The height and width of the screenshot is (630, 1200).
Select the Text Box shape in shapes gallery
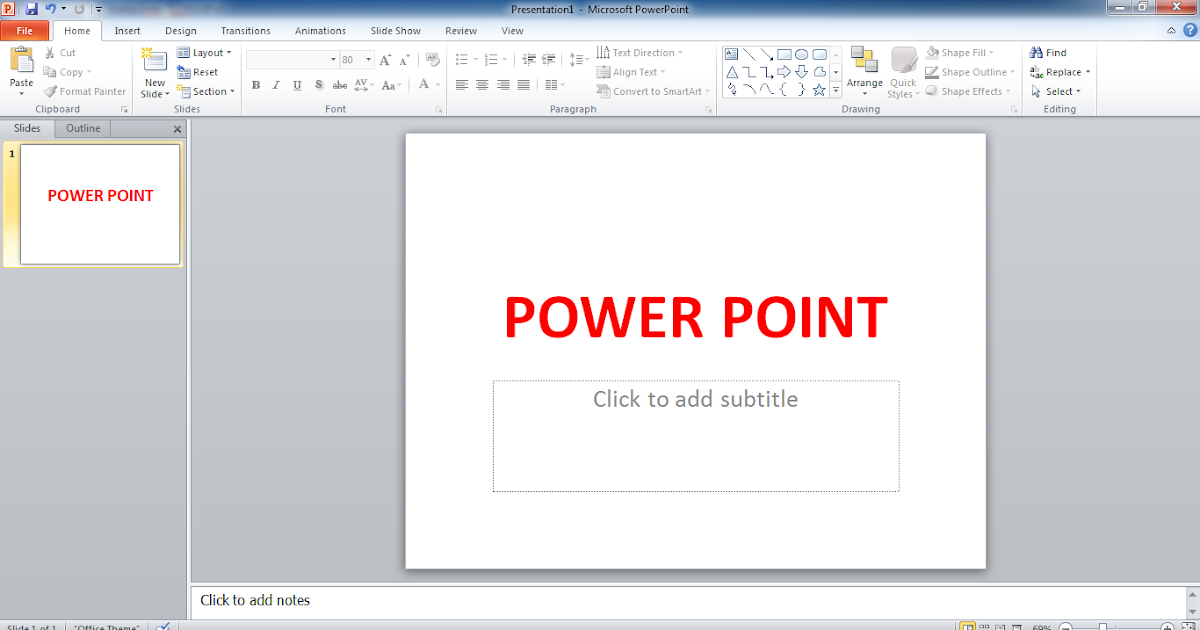(731, 54)
